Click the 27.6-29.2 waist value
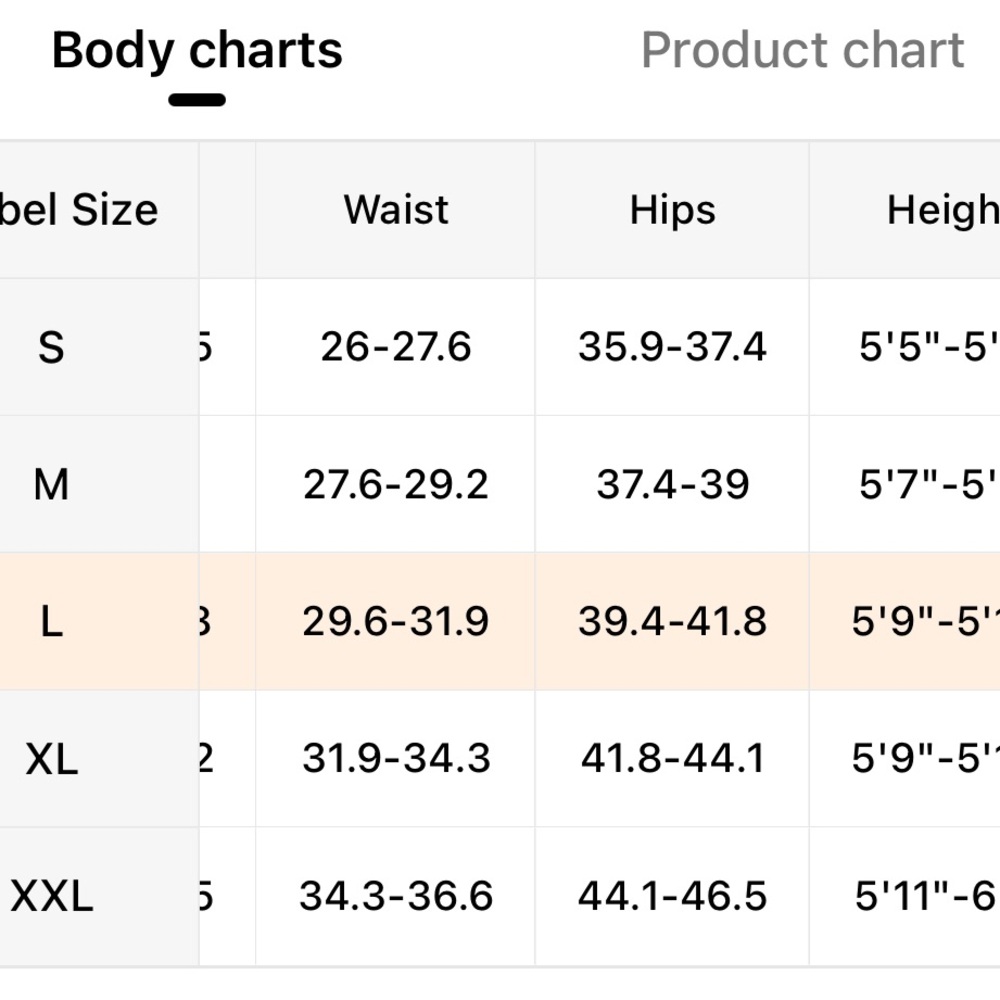1000x1000 pixels. tap(395, 485)
